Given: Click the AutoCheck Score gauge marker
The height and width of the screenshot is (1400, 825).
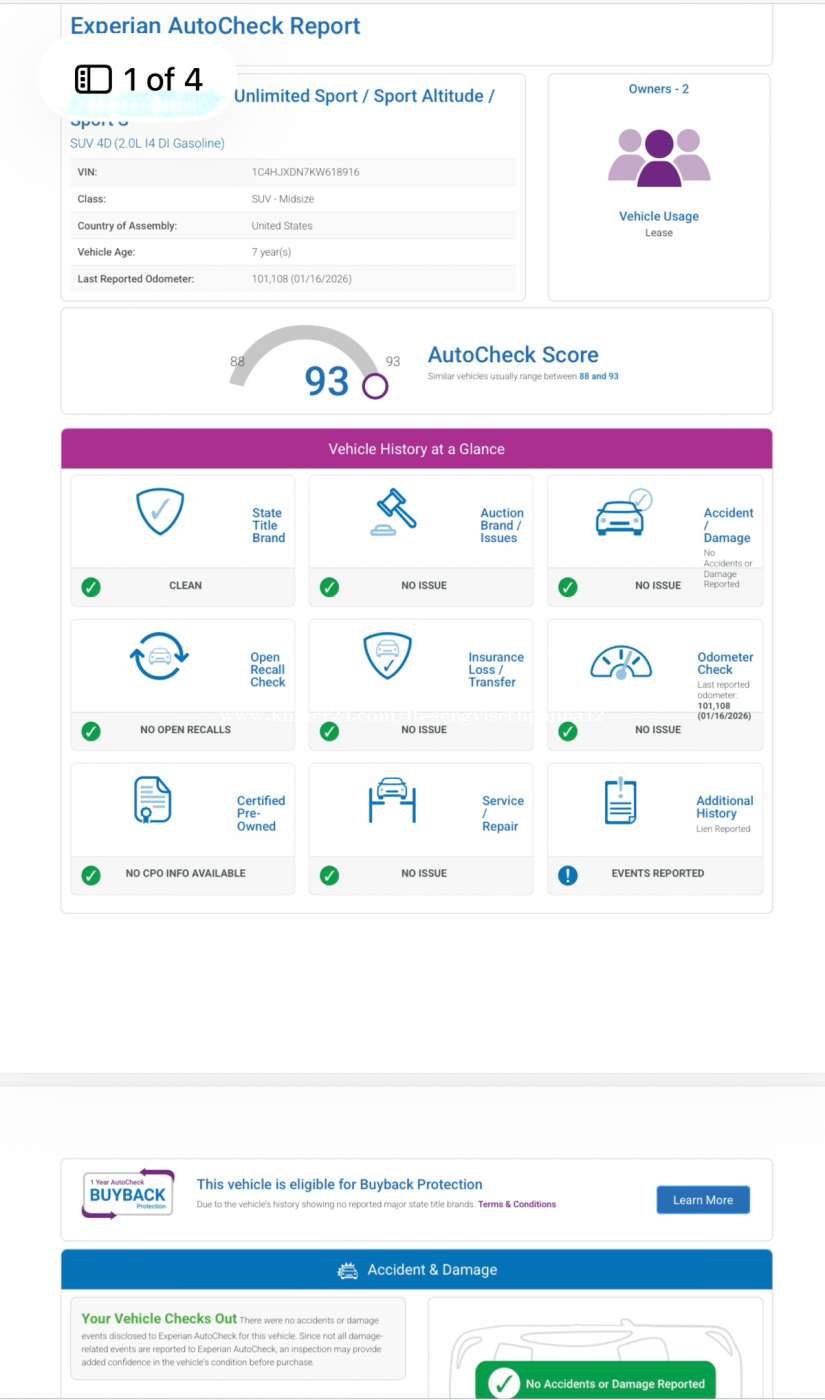Looking at the screenshot, I should click(x=375, y=386).
